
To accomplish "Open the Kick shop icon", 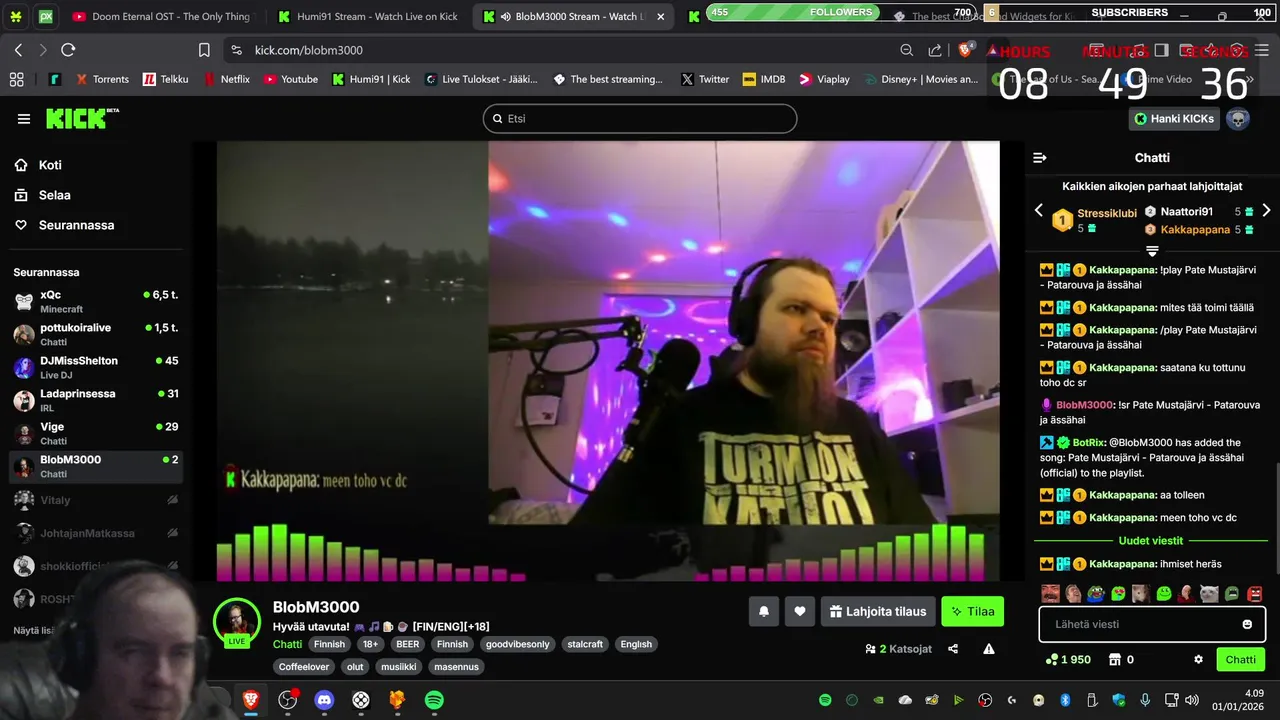I will [x=1113, y=660].
